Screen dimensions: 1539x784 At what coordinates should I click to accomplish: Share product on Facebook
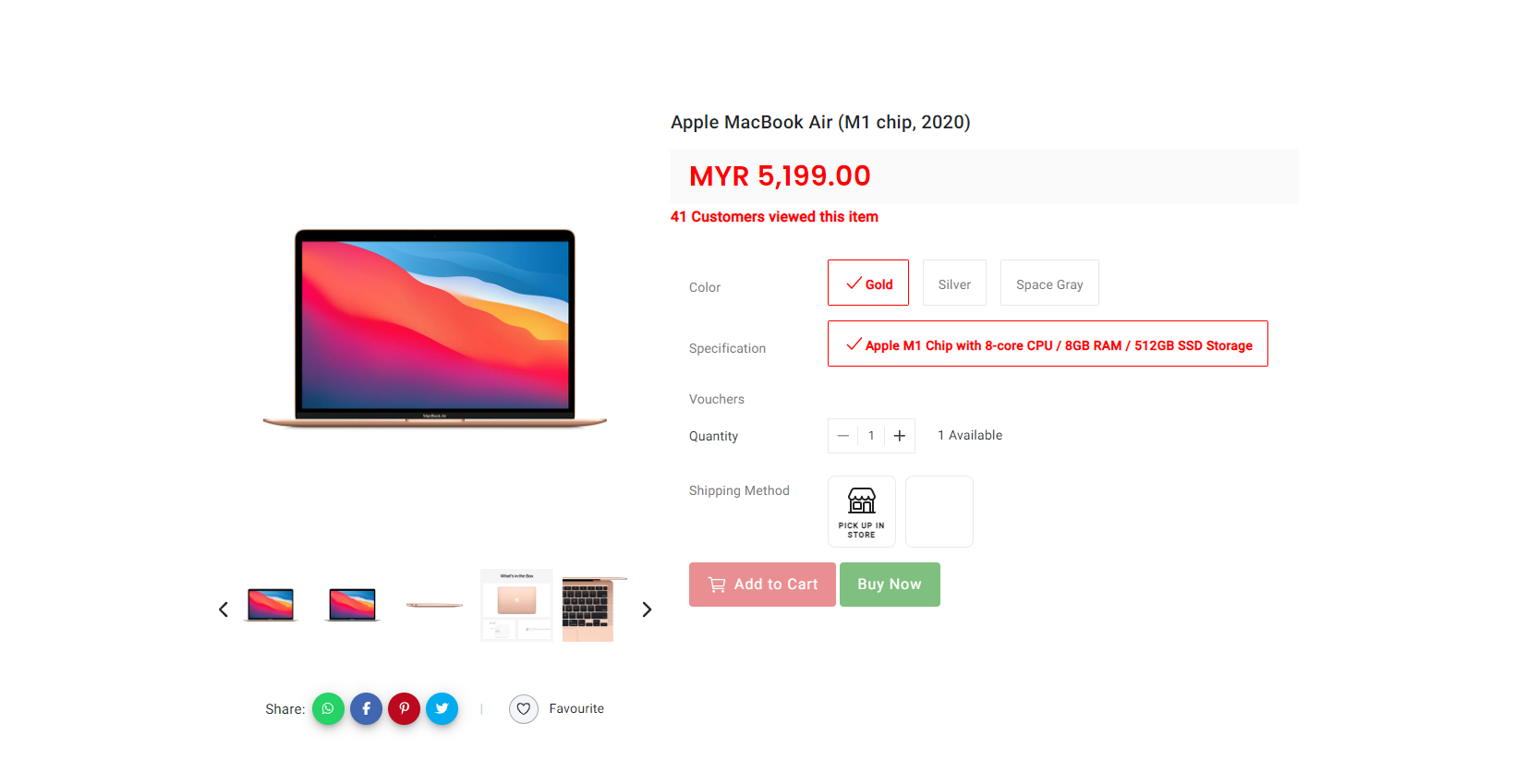pyautogui.click(x=366, y=708)
